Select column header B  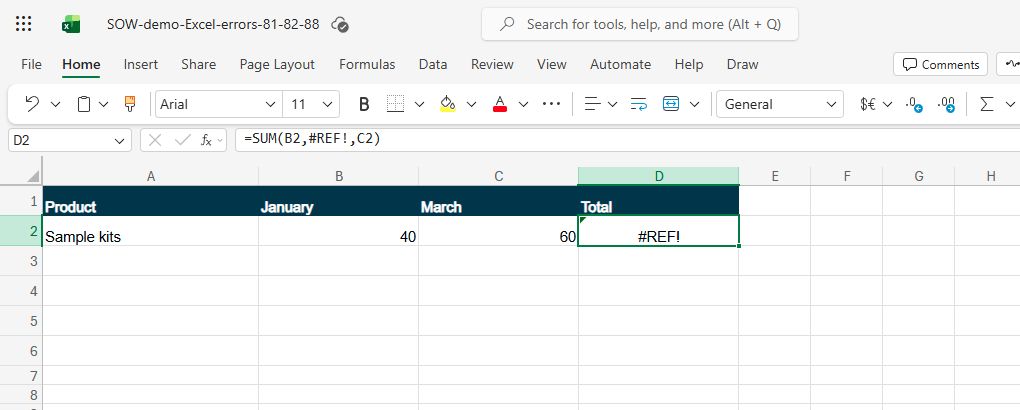[338, 176]
